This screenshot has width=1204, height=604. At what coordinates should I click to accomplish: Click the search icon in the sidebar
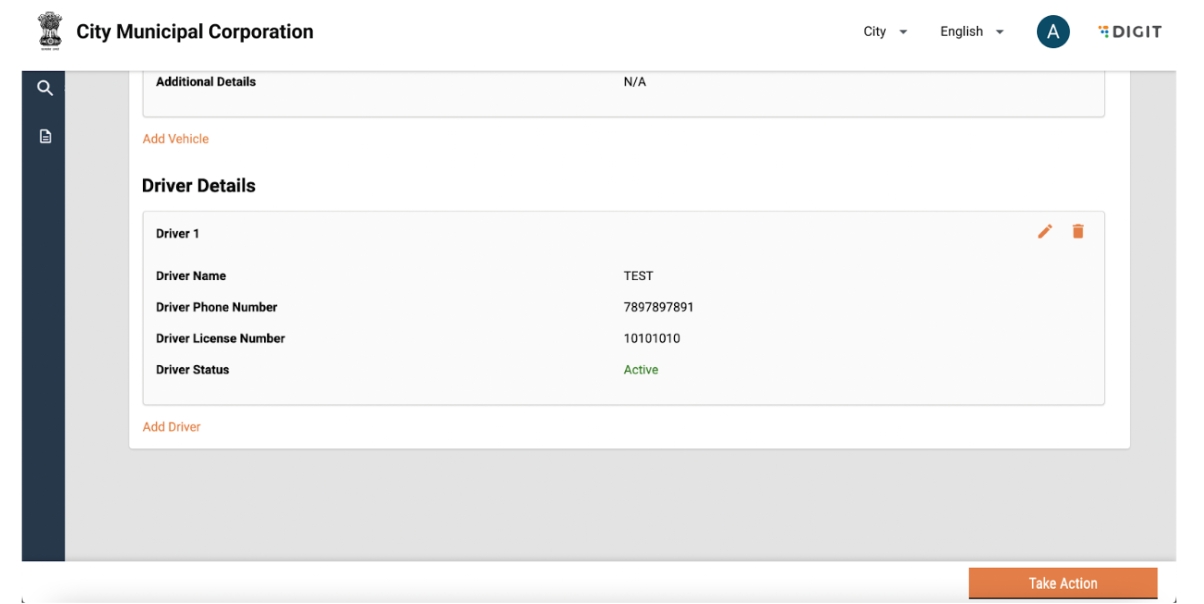coord(44,88)
